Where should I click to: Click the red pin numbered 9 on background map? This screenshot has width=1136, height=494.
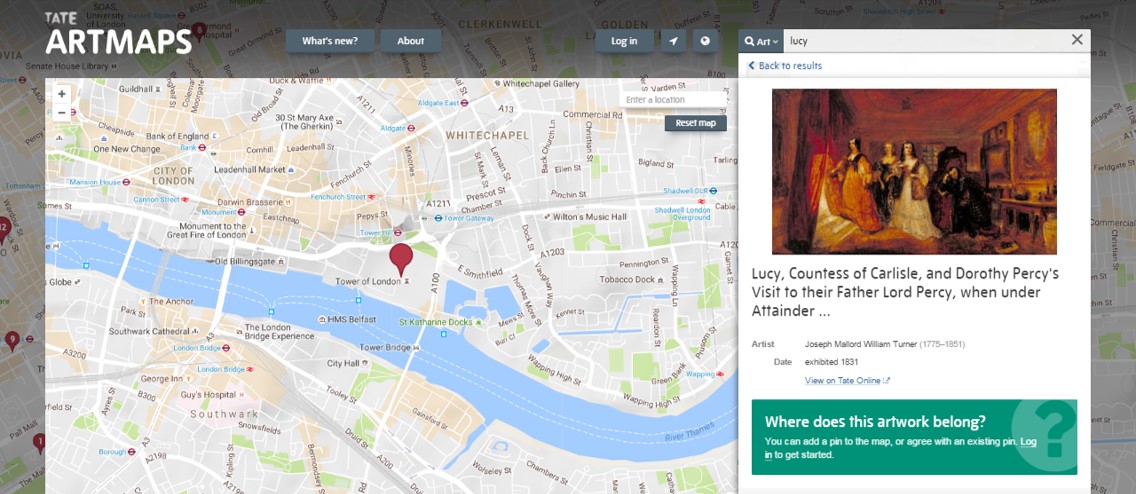pyautogui.click(x=12, y=340)
